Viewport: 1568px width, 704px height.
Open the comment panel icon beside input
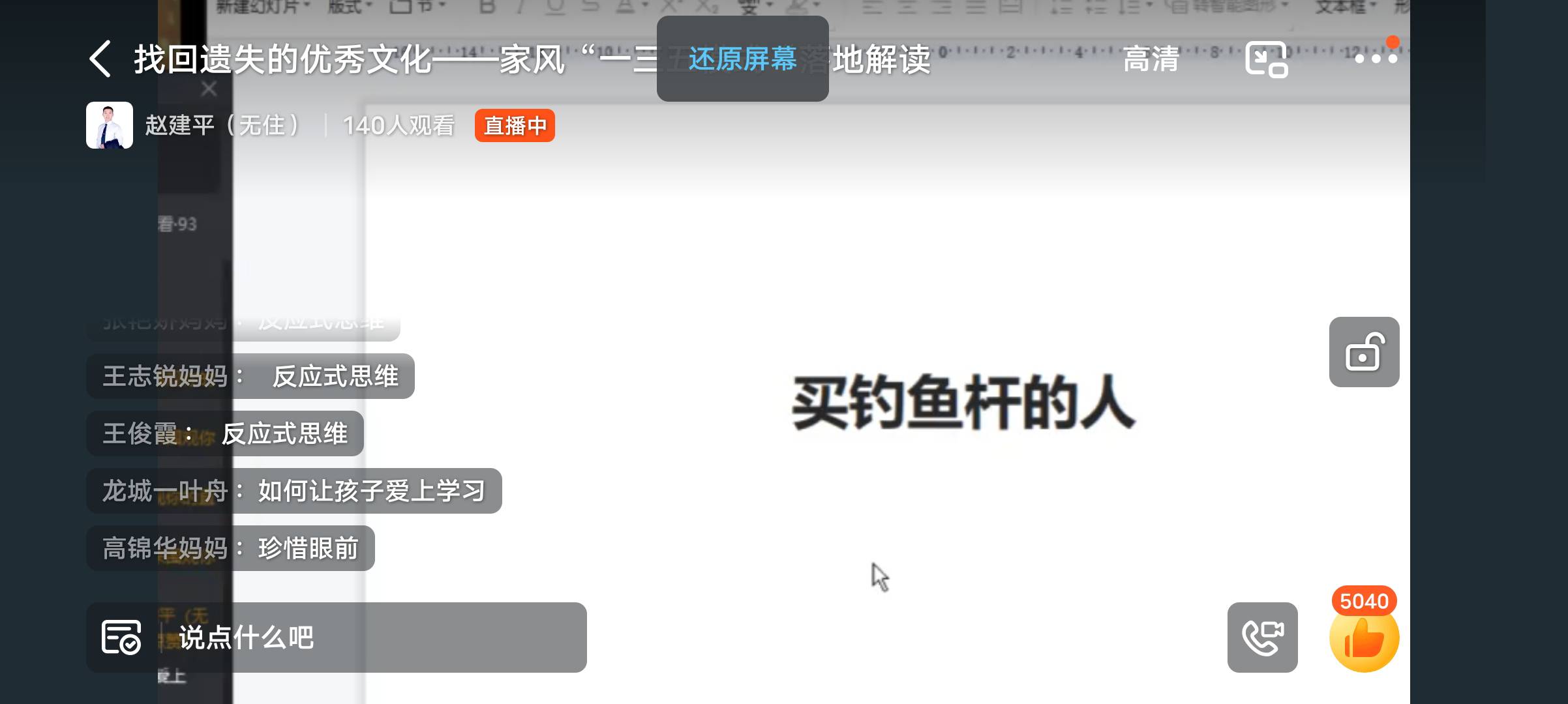121,638
